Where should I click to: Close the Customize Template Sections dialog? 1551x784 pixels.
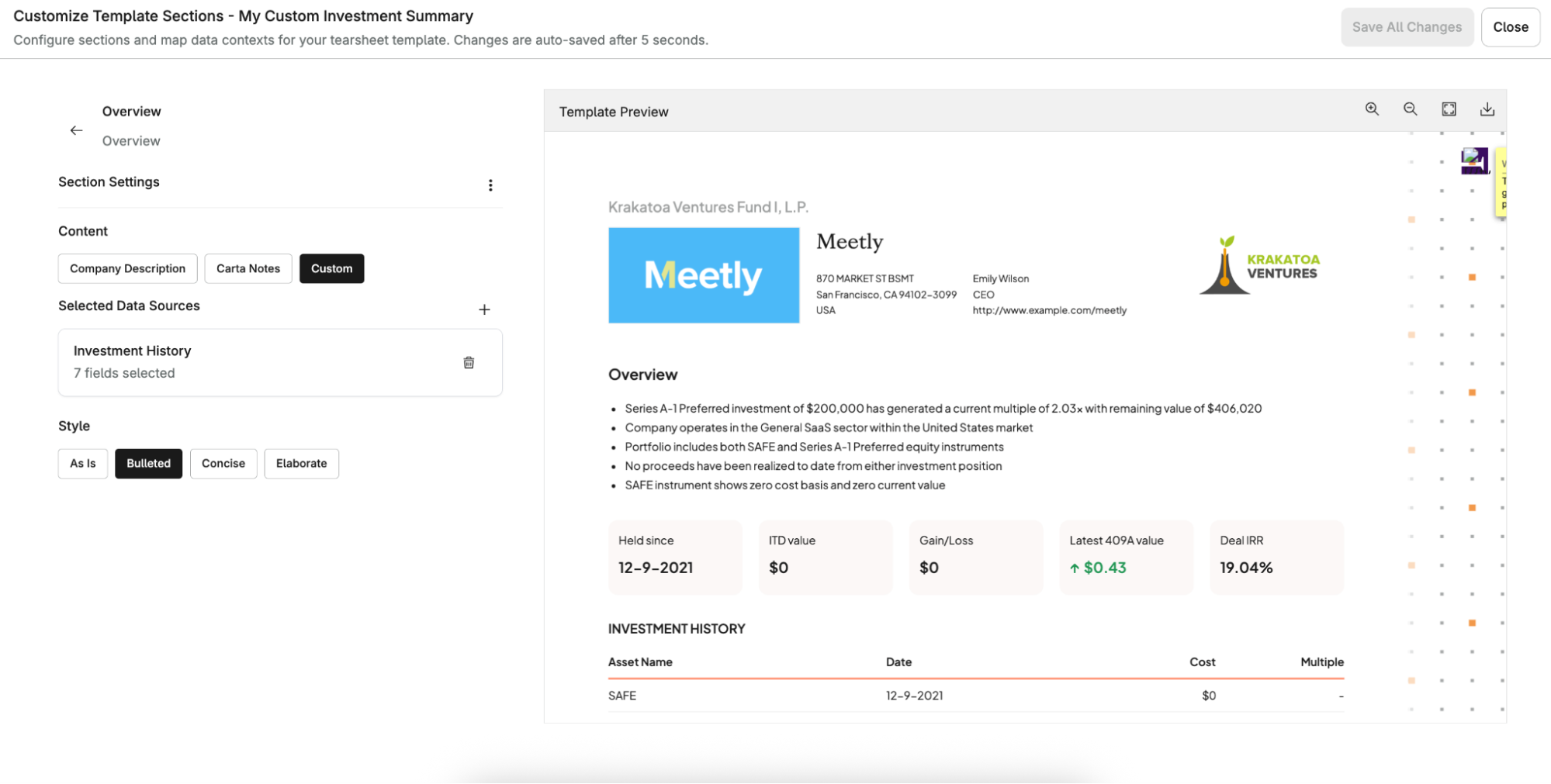[1510, 26]
